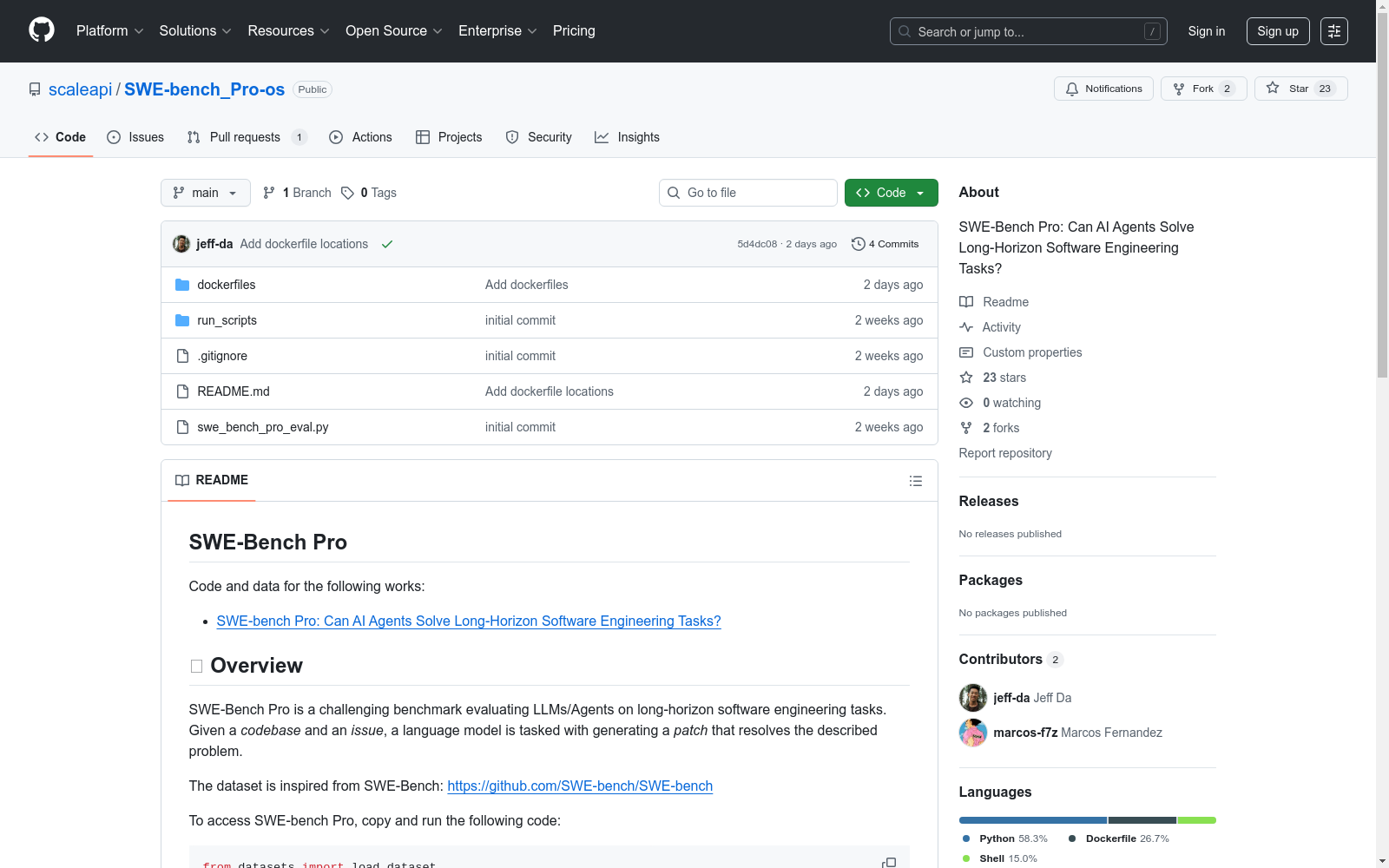Click the .gitignore file icon
The image size is (1389, 868).
point(182,356)
